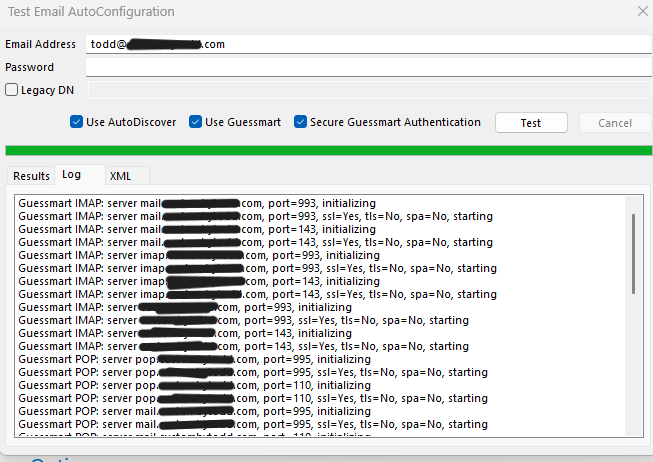
Task: Click the Password label
Action: [29, 67]
